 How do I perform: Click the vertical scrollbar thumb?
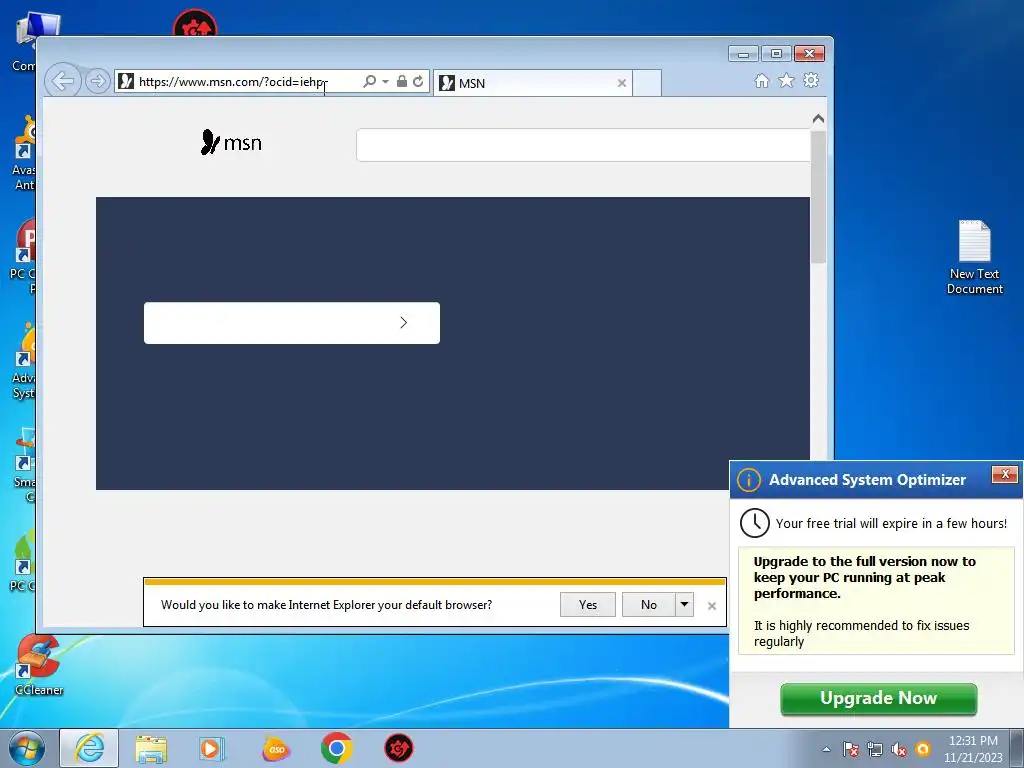pyautogui.click(x=818, y=197)
